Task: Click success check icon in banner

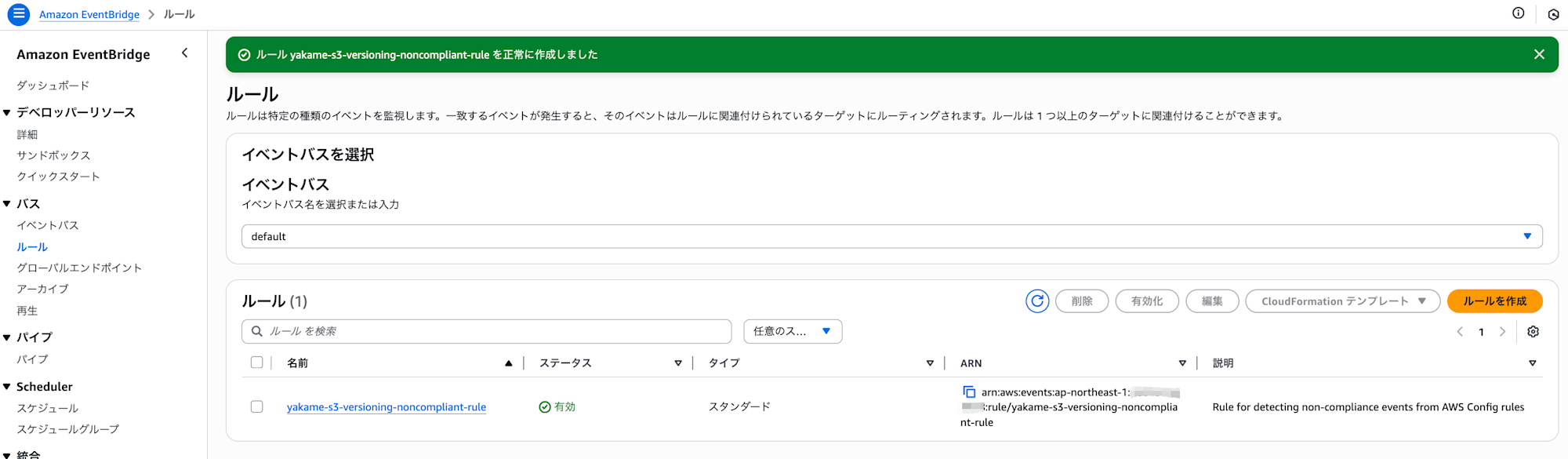Action: pos(244,55)
